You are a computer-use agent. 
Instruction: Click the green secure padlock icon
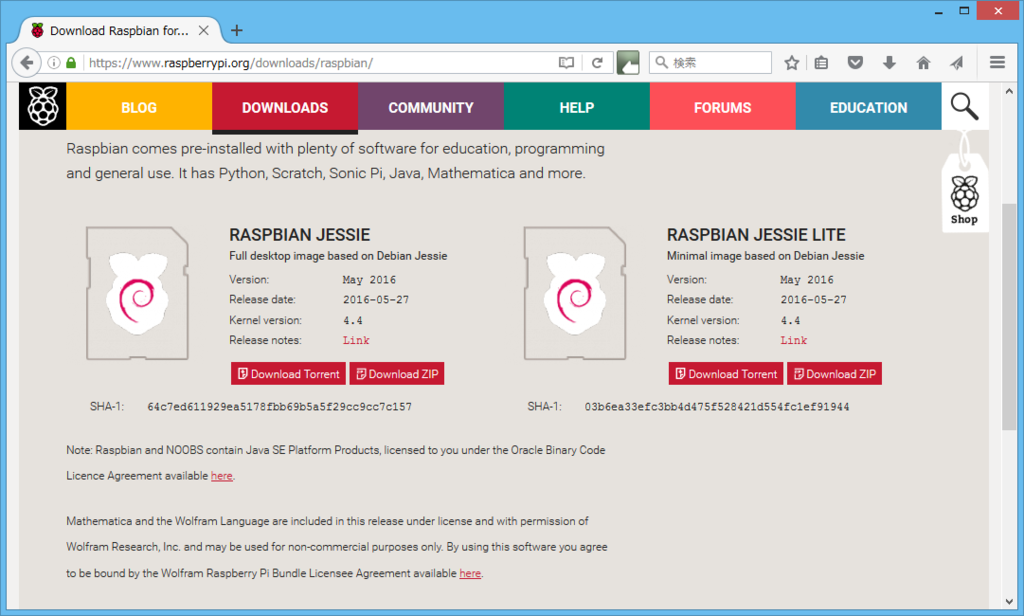click(x=71, y=63)
